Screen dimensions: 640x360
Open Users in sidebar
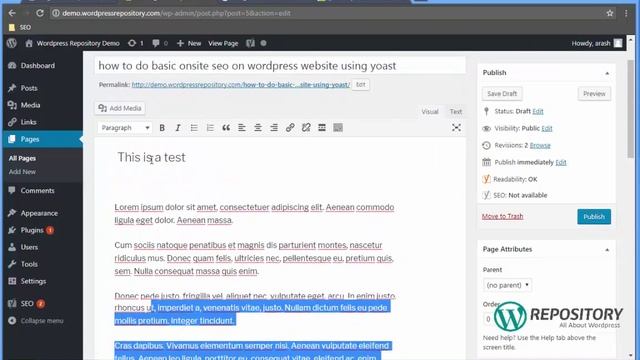[x=29, y=247]
